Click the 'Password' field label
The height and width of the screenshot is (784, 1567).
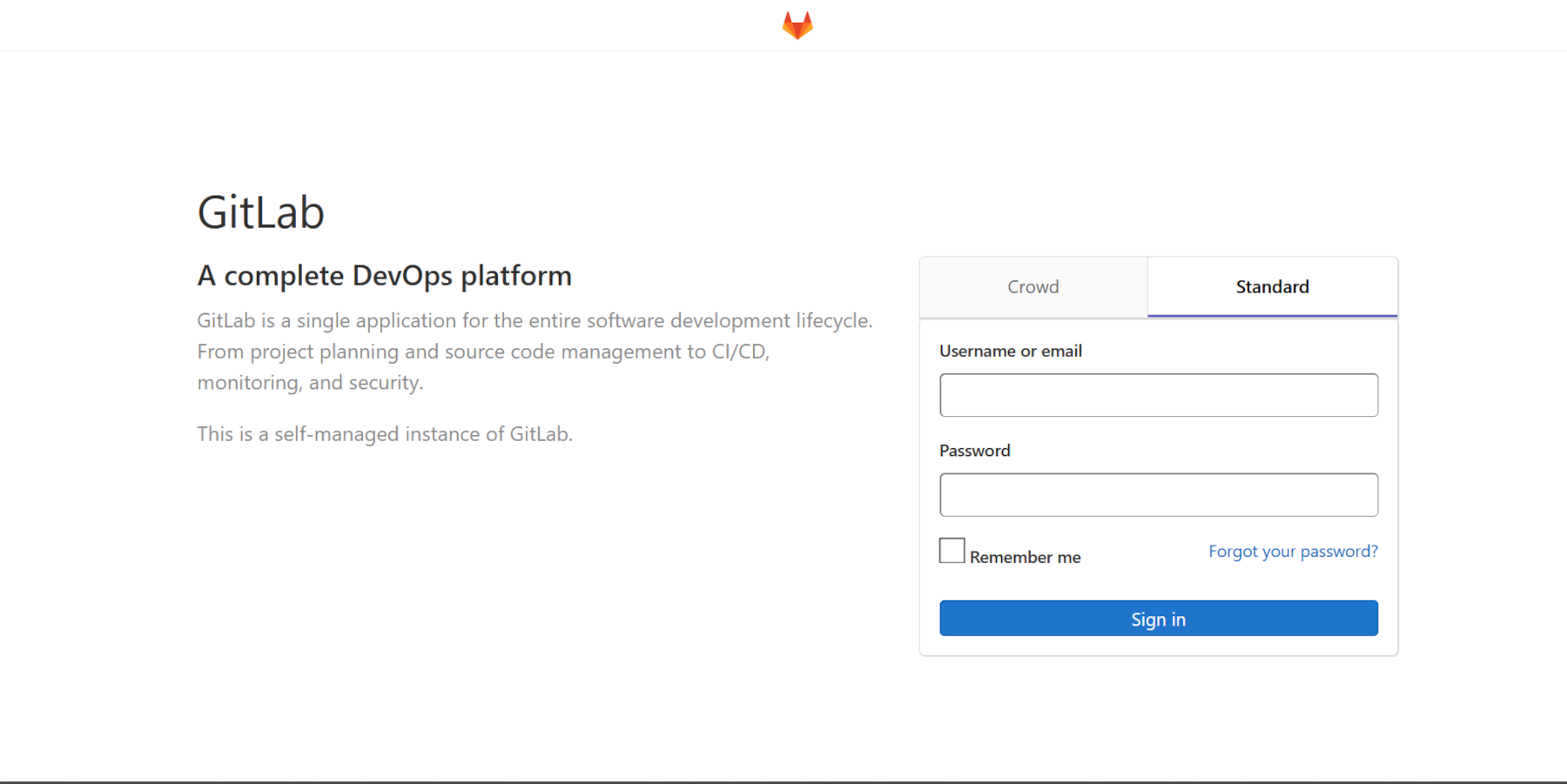click(x=975, y=451)
